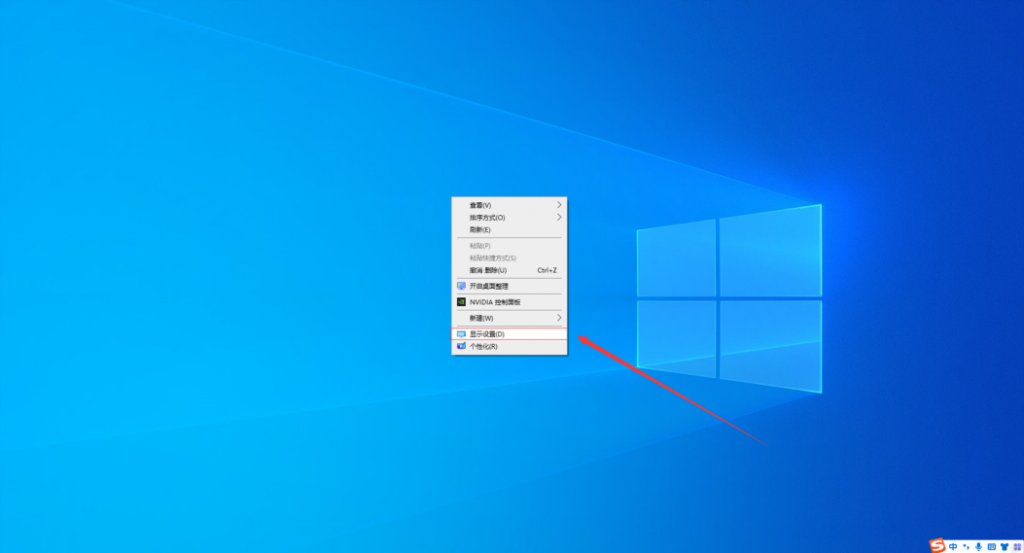
Task: Click the 开启桌面整理 desktop organizer icon
Action: click(x=461, y=286)
